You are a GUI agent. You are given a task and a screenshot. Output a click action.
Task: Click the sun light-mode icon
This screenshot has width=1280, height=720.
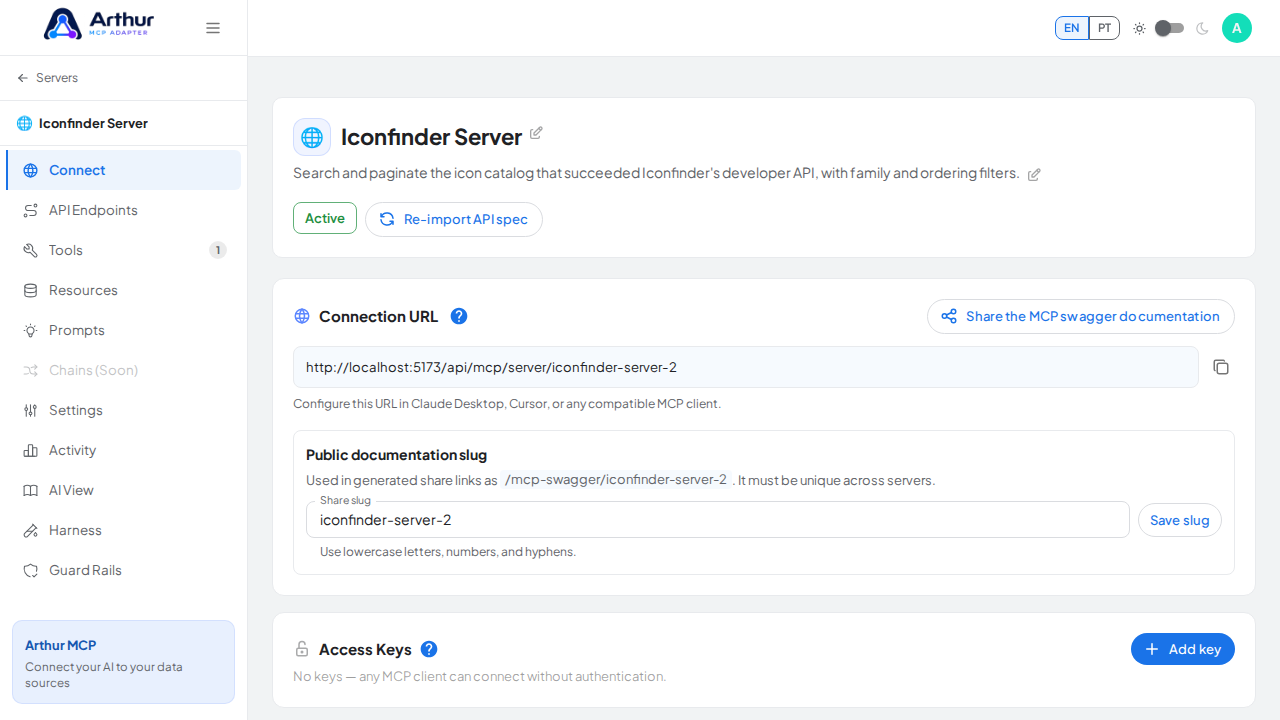(1139, 28)
